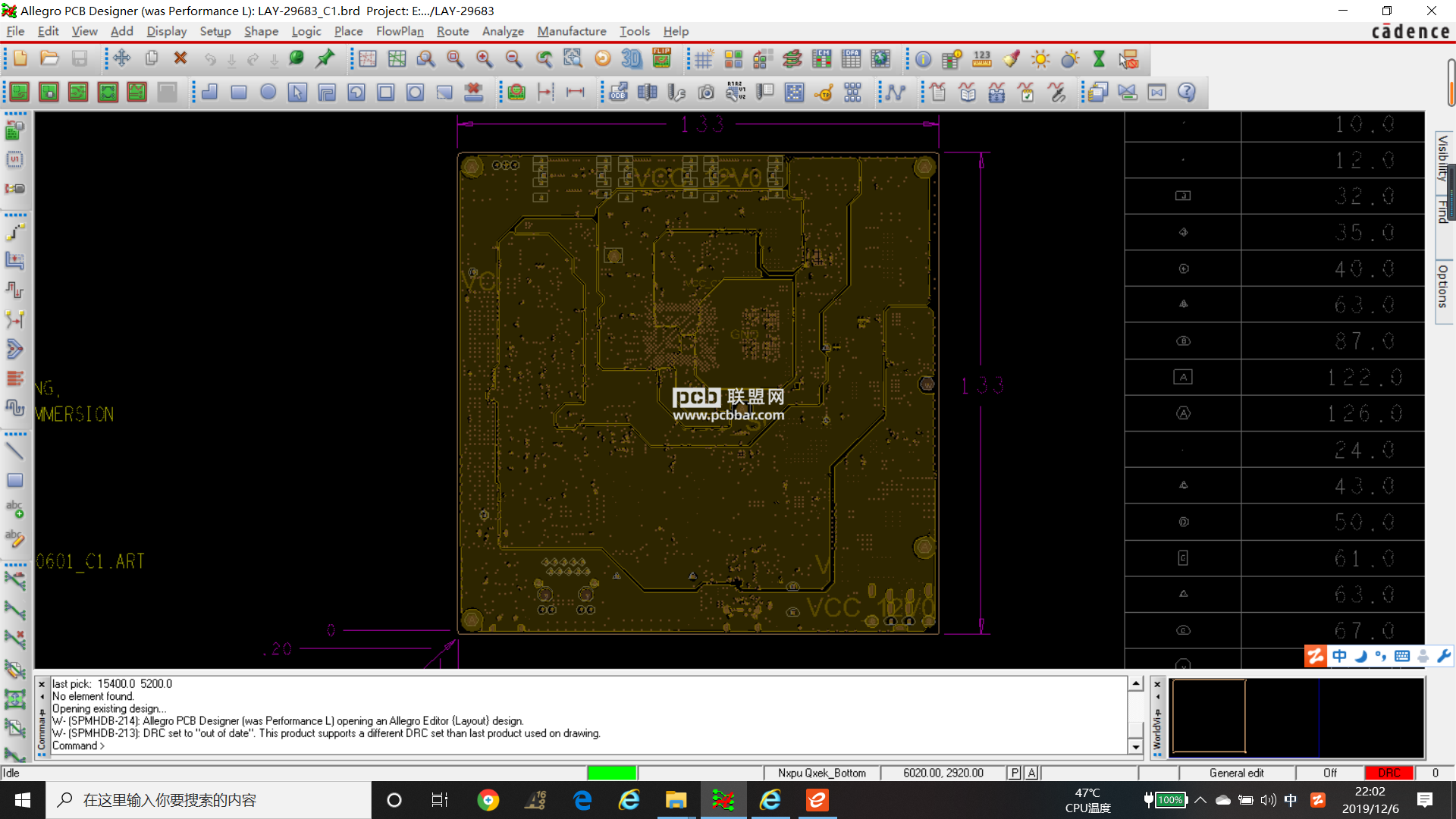The image size is (1456, 819).
Task: Open the CM constraint manager icon
Action: tap(822, 58)
